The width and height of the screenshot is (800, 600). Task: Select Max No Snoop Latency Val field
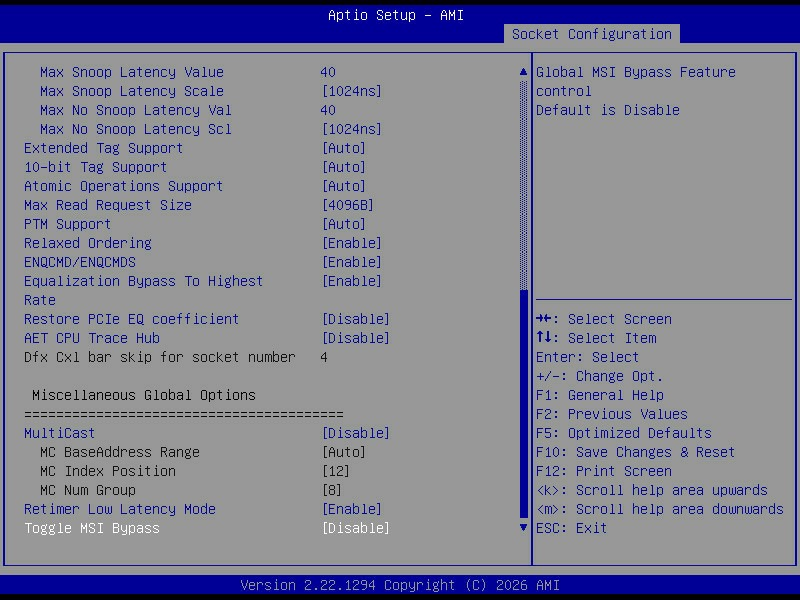[x=328, y=110]
